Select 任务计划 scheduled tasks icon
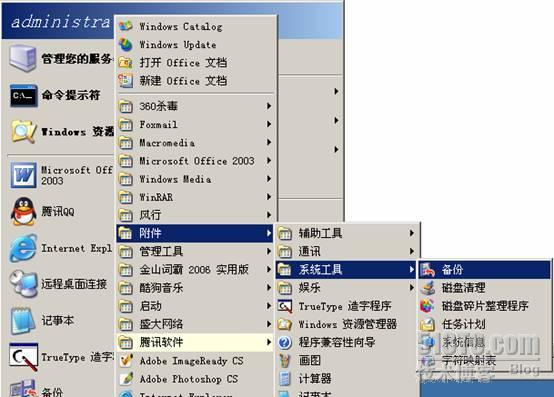554x397 pixels. [427, 324]
